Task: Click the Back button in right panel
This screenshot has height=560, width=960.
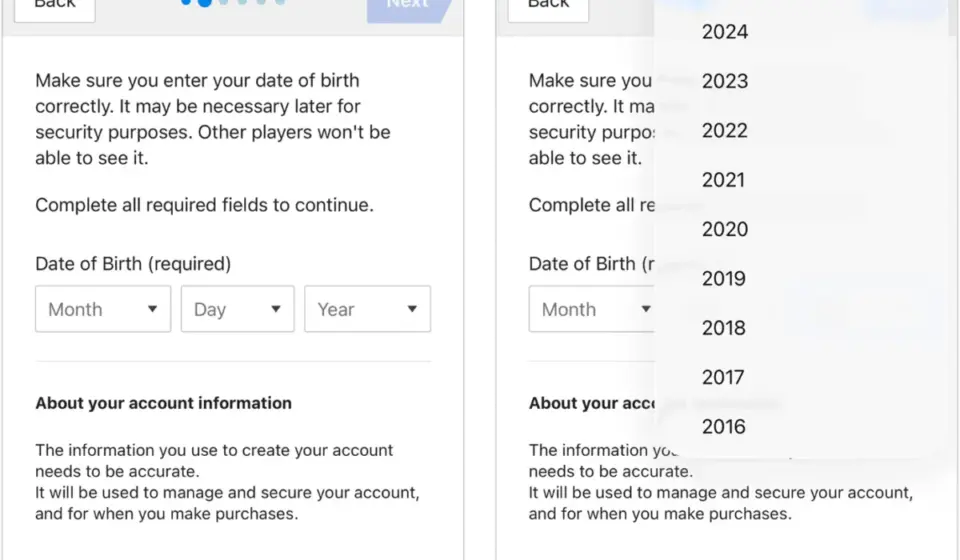Action: click(549, 6)
